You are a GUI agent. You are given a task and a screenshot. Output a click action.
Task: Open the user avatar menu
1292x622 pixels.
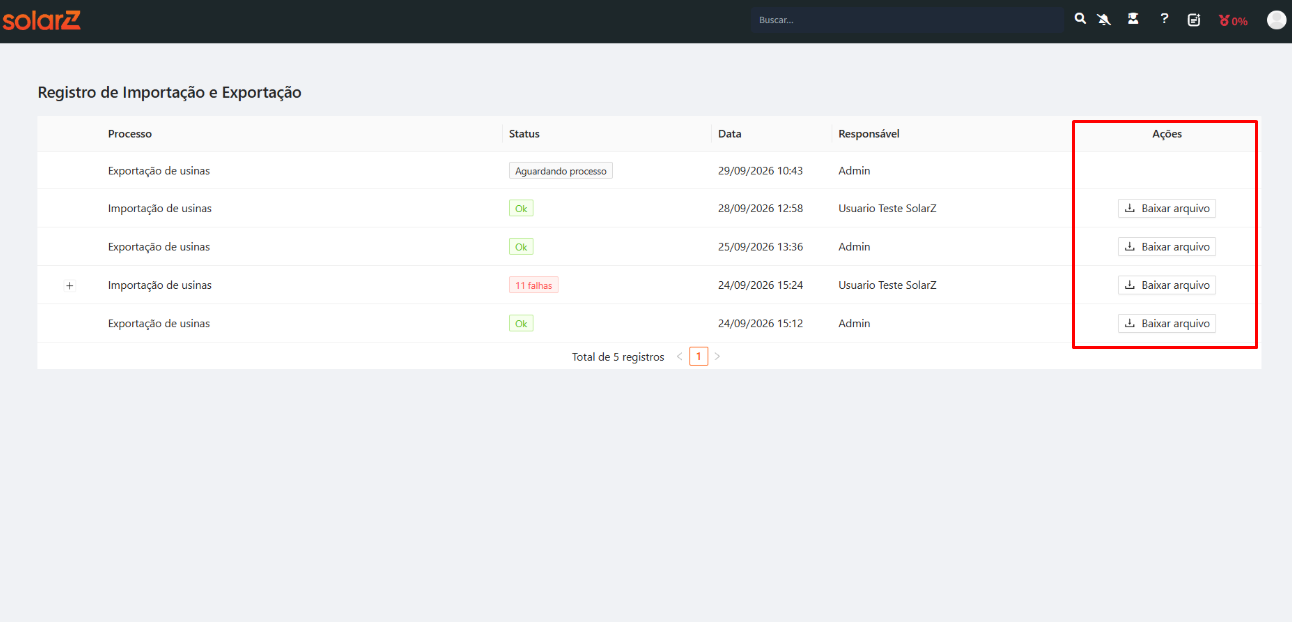coord(1276,20)
